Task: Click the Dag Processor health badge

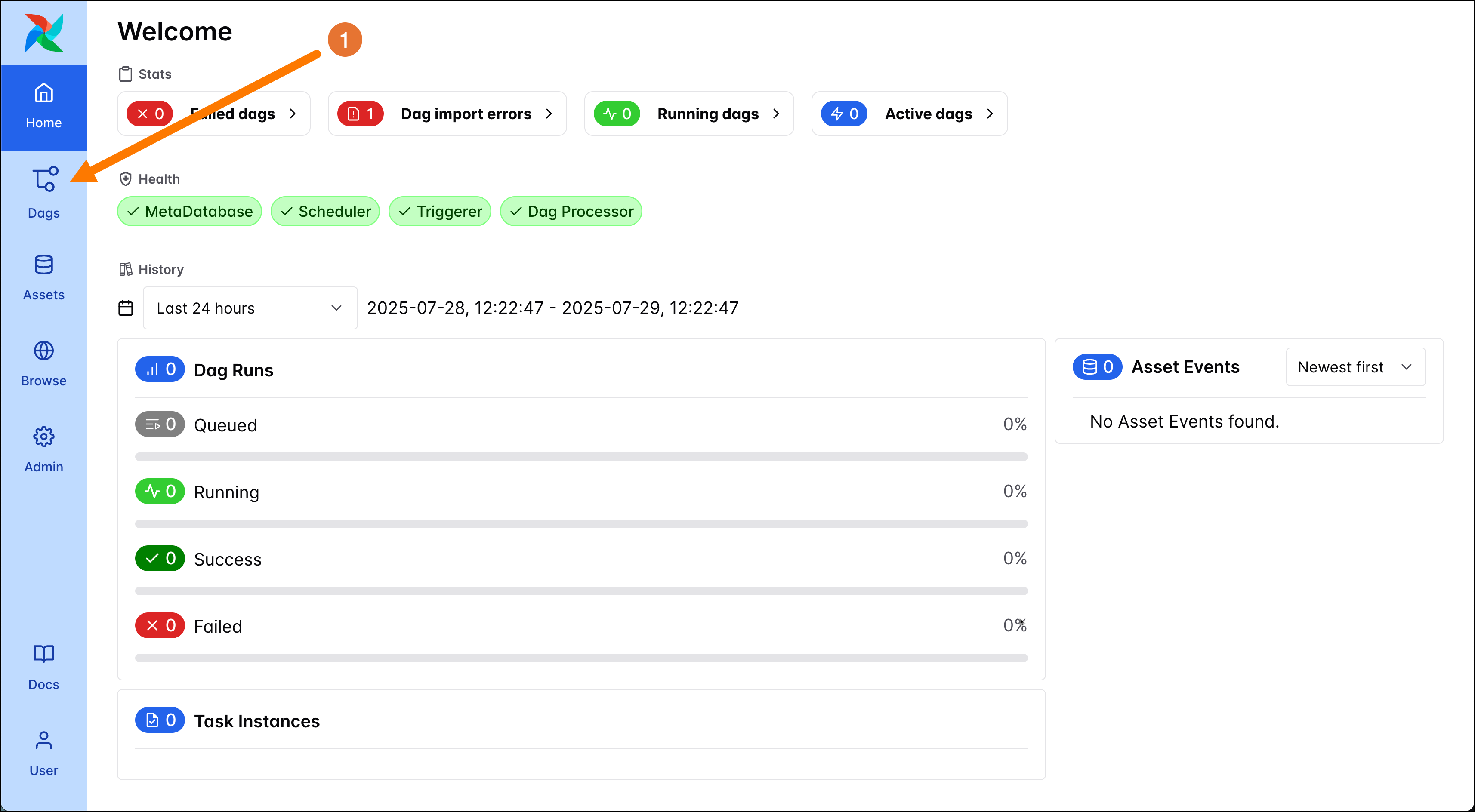Action: tap(571, 211)
